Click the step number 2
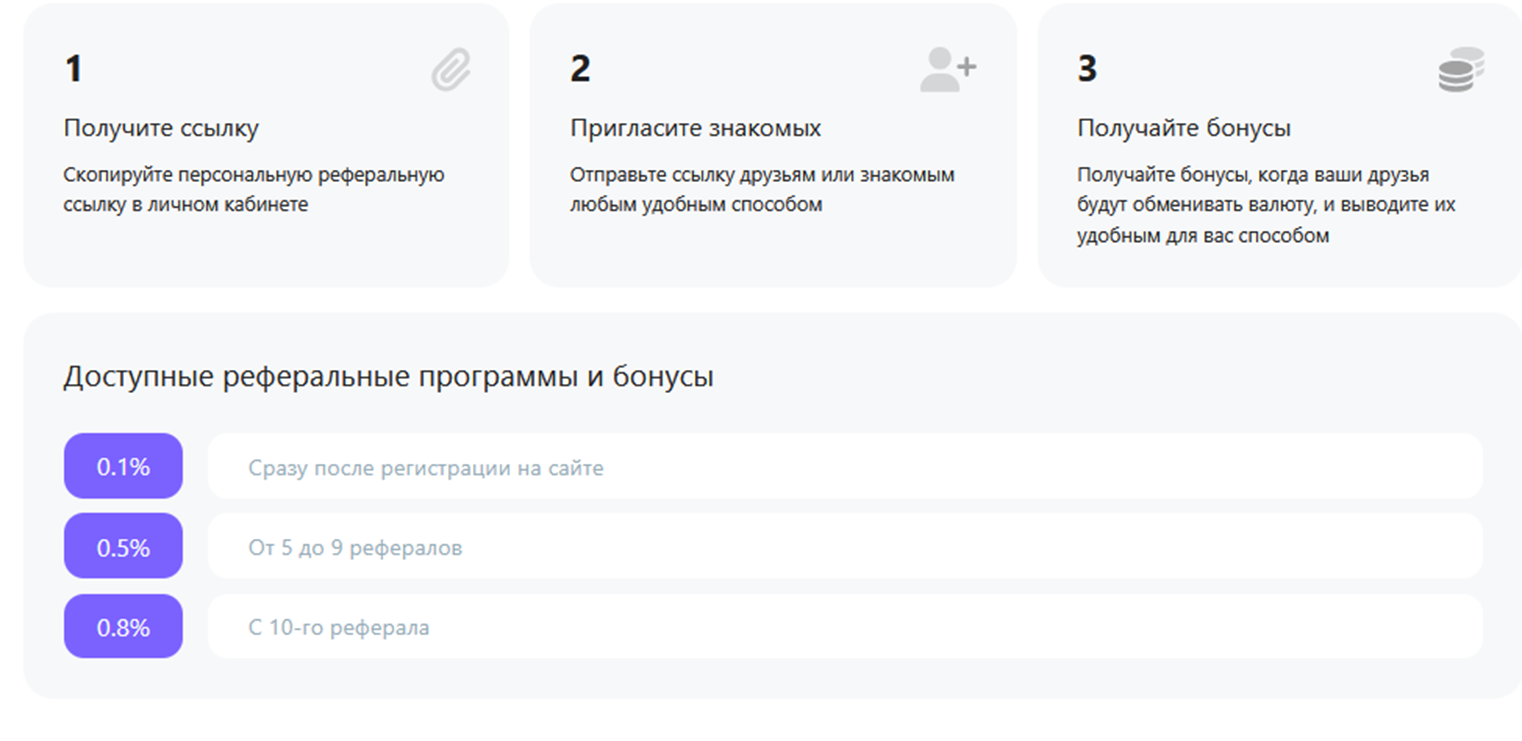The width and height of the screenshot is (1522, 741). 580,70
